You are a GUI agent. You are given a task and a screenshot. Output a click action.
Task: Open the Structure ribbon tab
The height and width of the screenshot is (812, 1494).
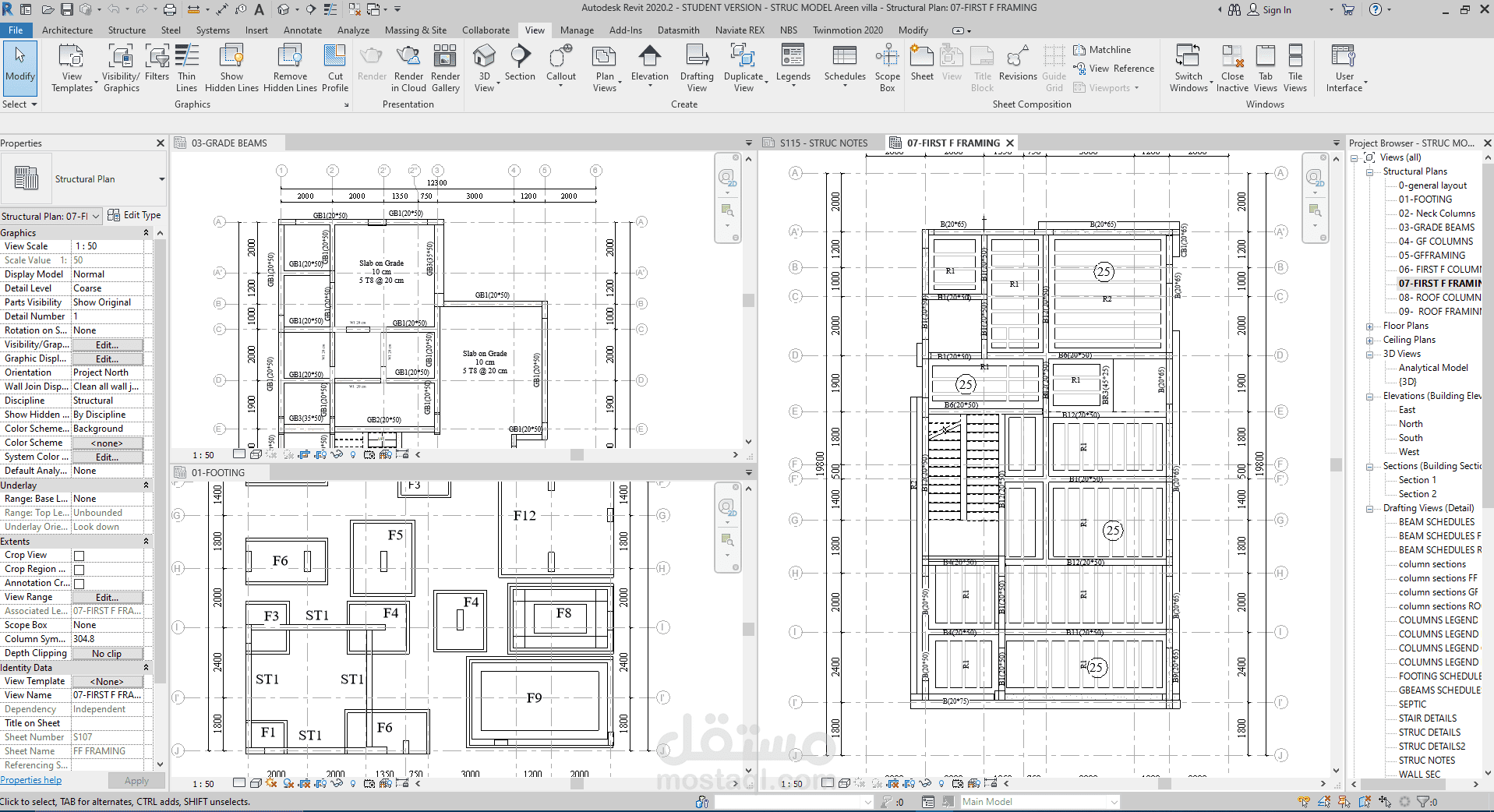[x=127, y=30]
